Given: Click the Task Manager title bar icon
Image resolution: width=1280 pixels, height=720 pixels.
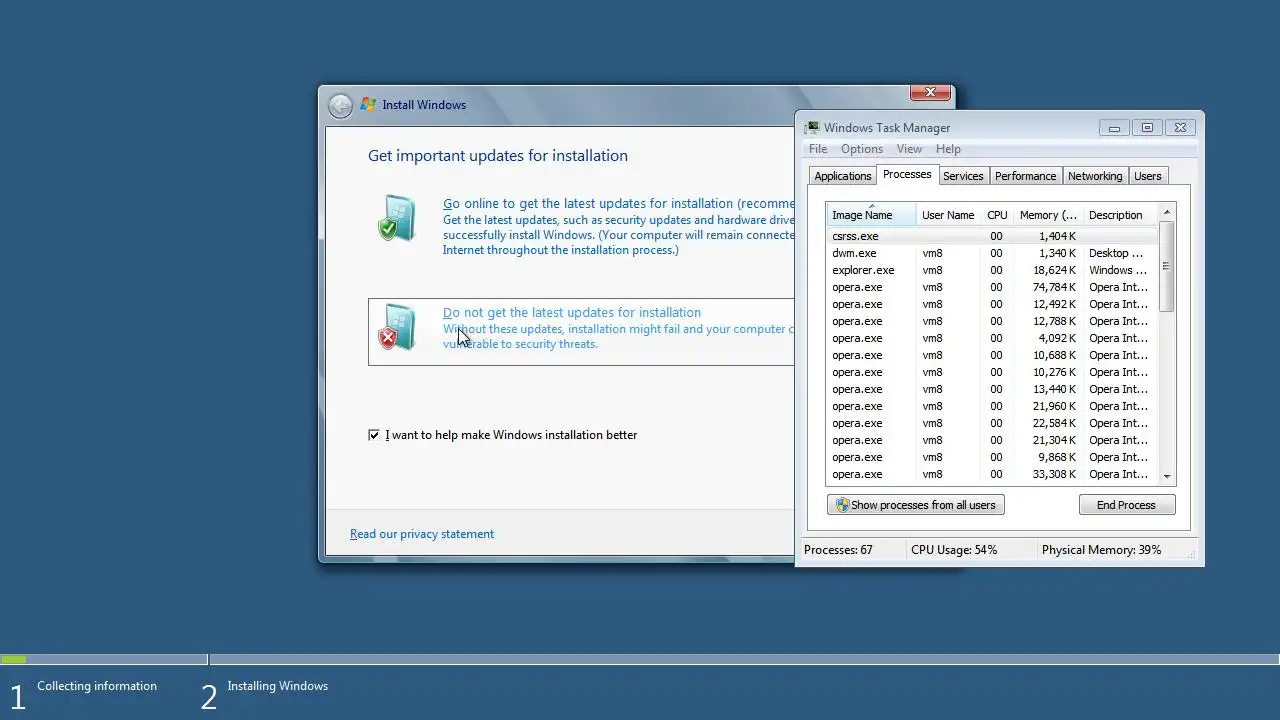Looking at the screenshot, I should (x=812, y=128).
